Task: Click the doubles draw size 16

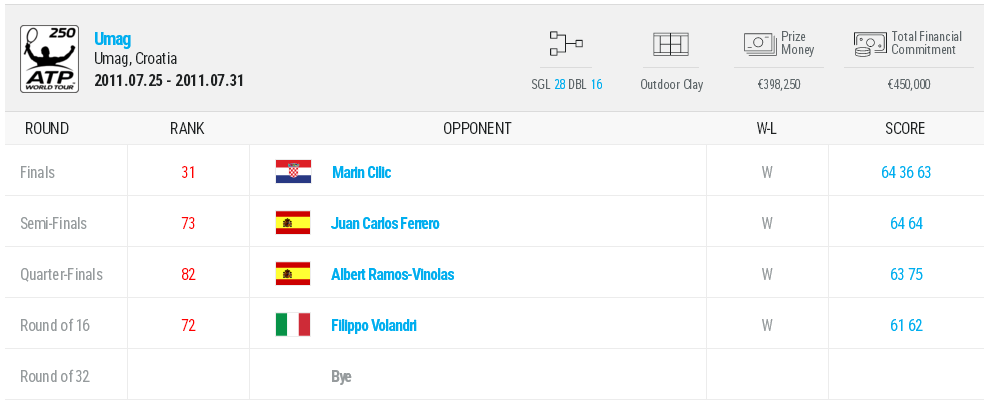Action: pos(596,85)
